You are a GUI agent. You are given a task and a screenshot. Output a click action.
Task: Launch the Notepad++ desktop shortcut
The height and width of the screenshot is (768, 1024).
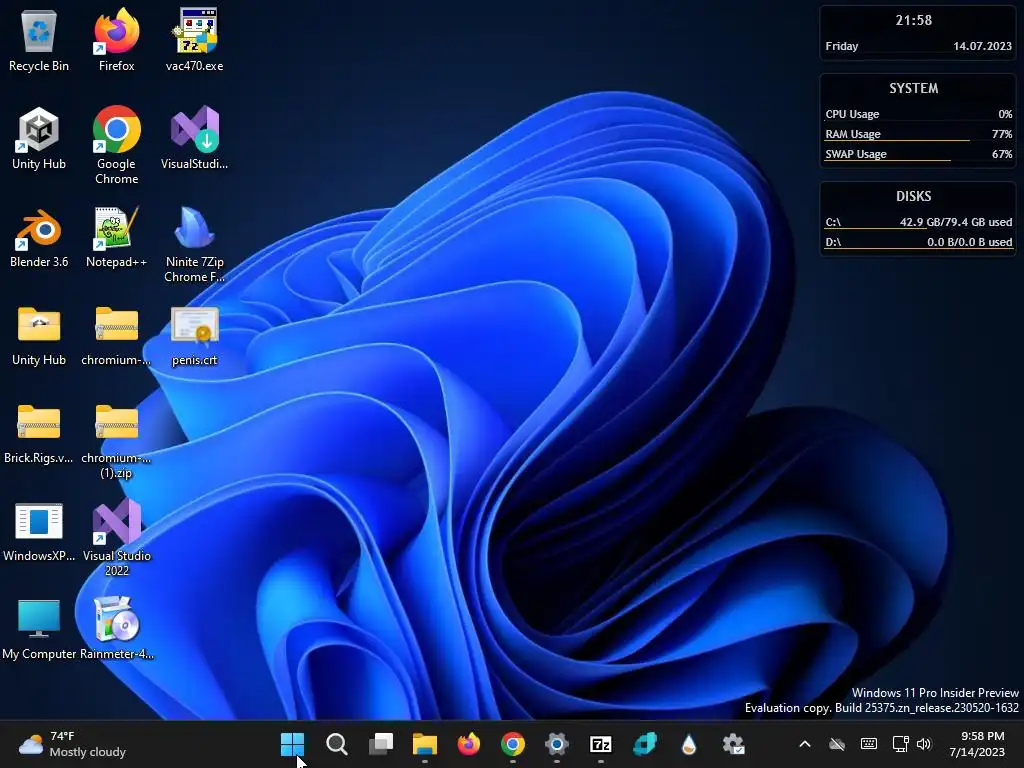[116, 236]
